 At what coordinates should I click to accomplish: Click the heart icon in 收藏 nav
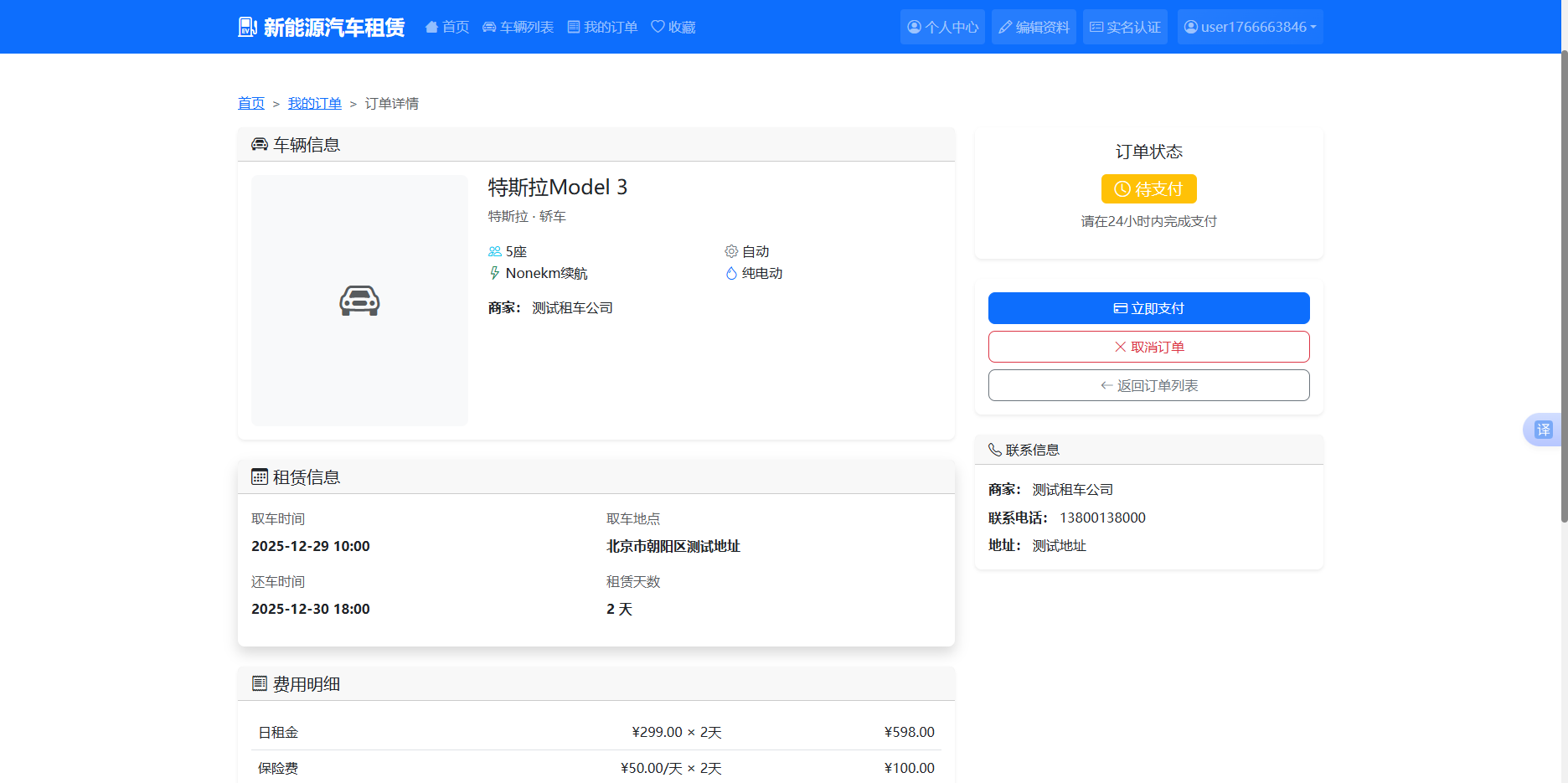[x=658, y=27]
